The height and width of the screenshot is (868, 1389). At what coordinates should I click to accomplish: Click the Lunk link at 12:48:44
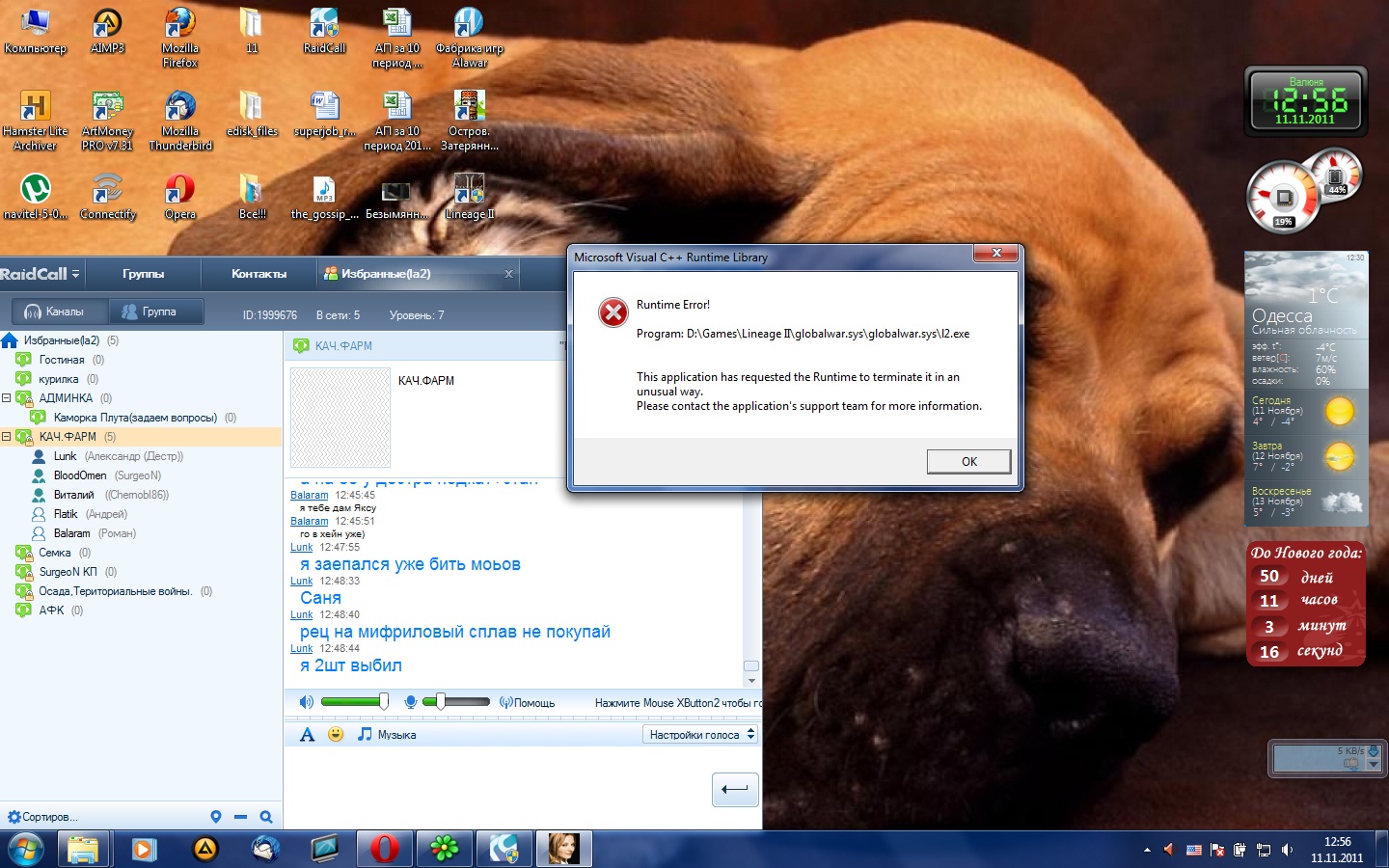301,648
